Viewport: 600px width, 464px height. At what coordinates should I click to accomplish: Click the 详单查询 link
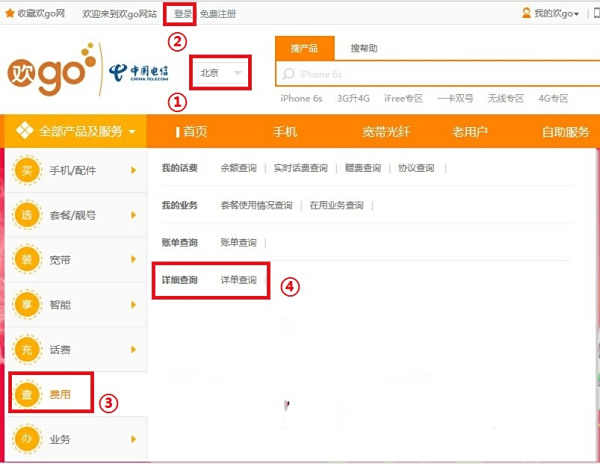[238, 280]
